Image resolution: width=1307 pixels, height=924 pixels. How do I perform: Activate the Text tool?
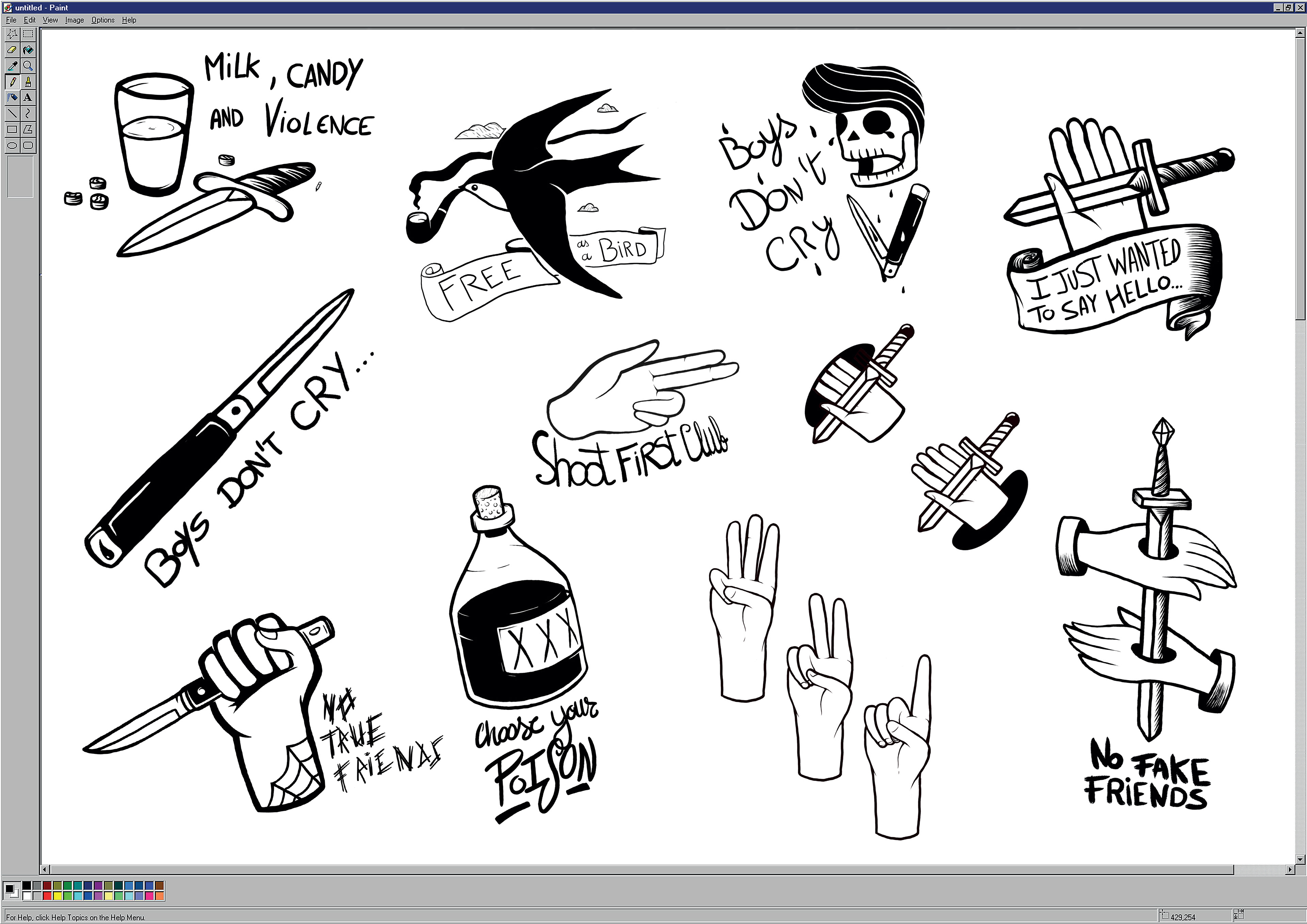[x=27, y=97]
